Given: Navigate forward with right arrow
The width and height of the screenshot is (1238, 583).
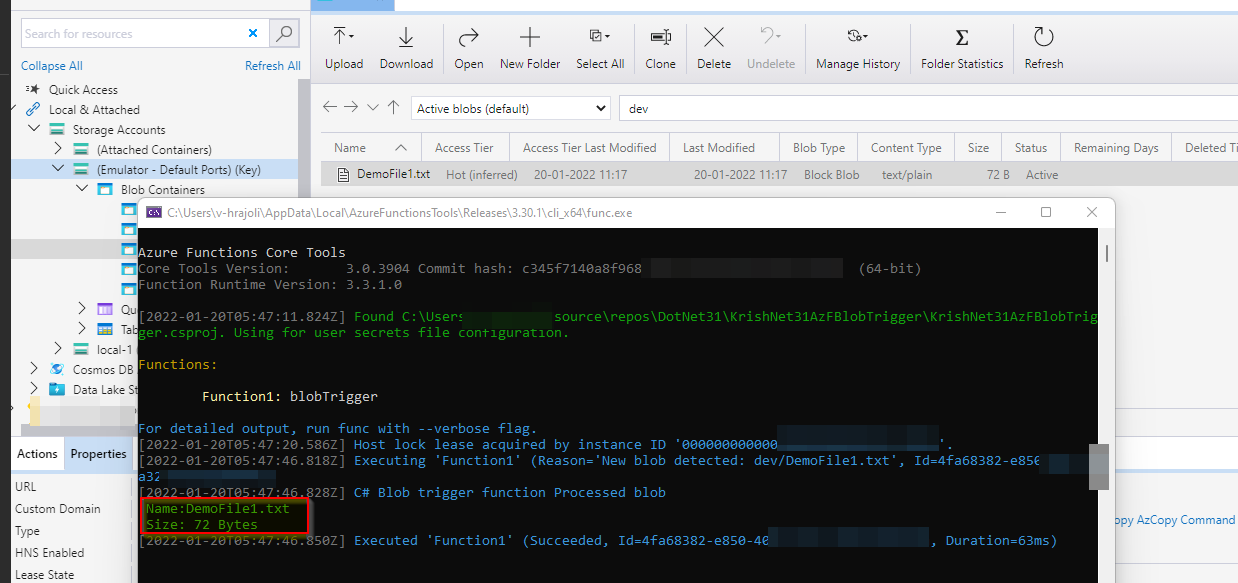Looking at the screenshot, I should click(x=351, y=108).
